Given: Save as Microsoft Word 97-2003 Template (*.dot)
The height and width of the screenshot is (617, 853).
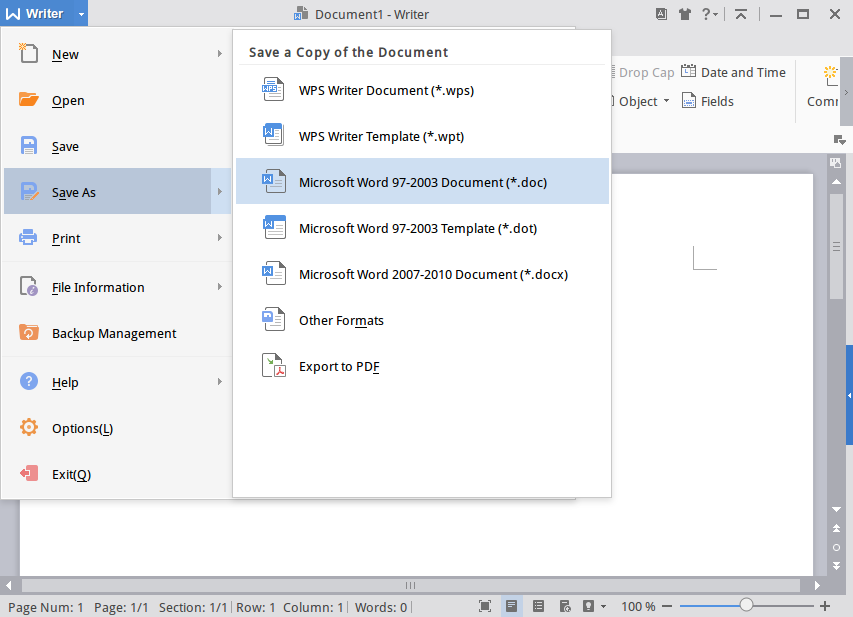Looking at the screenshot, I should [422, 227].
